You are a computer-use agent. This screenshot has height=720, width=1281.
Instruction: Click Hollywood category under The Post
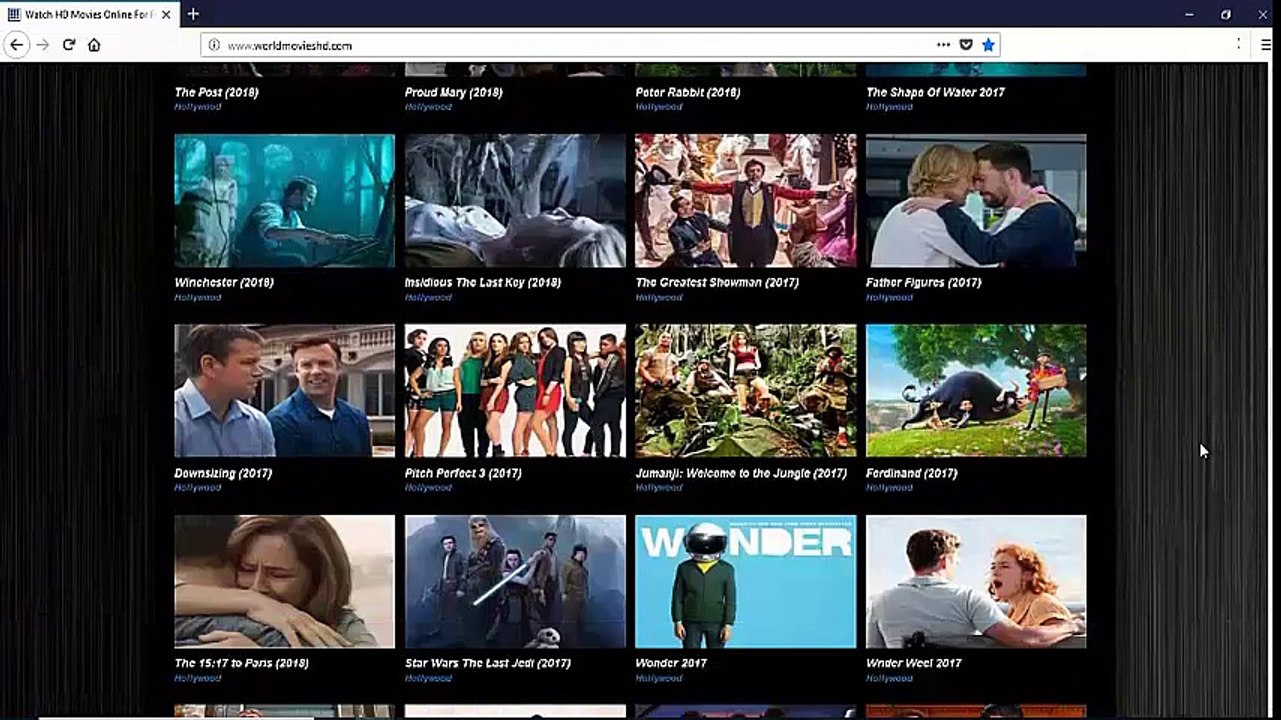tap(198, 107)
